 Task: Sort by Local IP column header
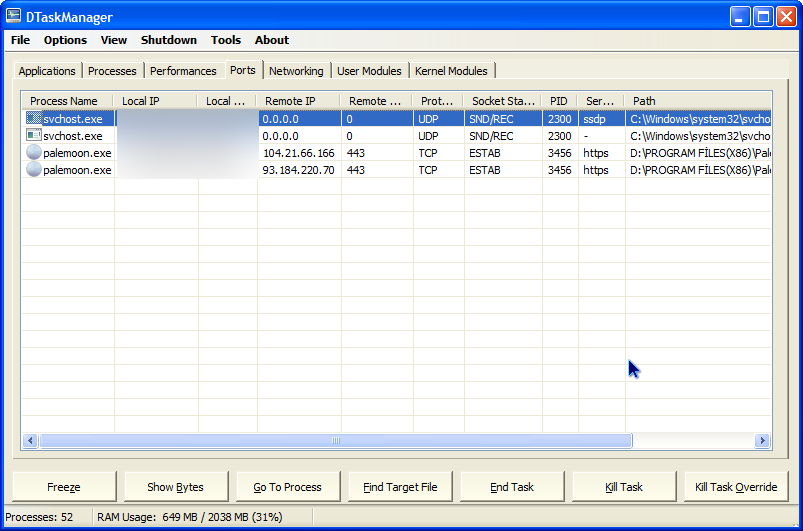pyautogui.click(x=156, y=101)
